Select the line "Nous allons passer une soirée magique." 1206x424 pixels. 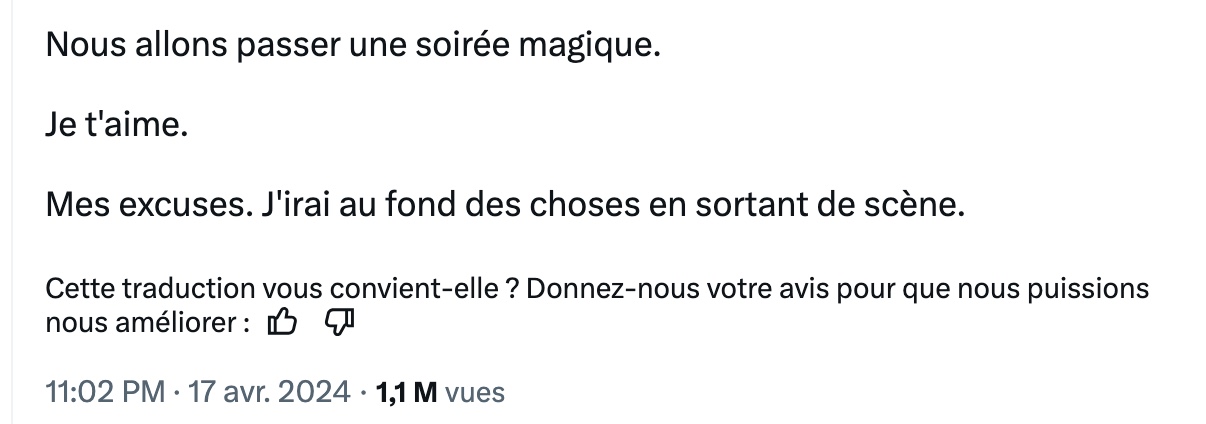tap(354, 47)
